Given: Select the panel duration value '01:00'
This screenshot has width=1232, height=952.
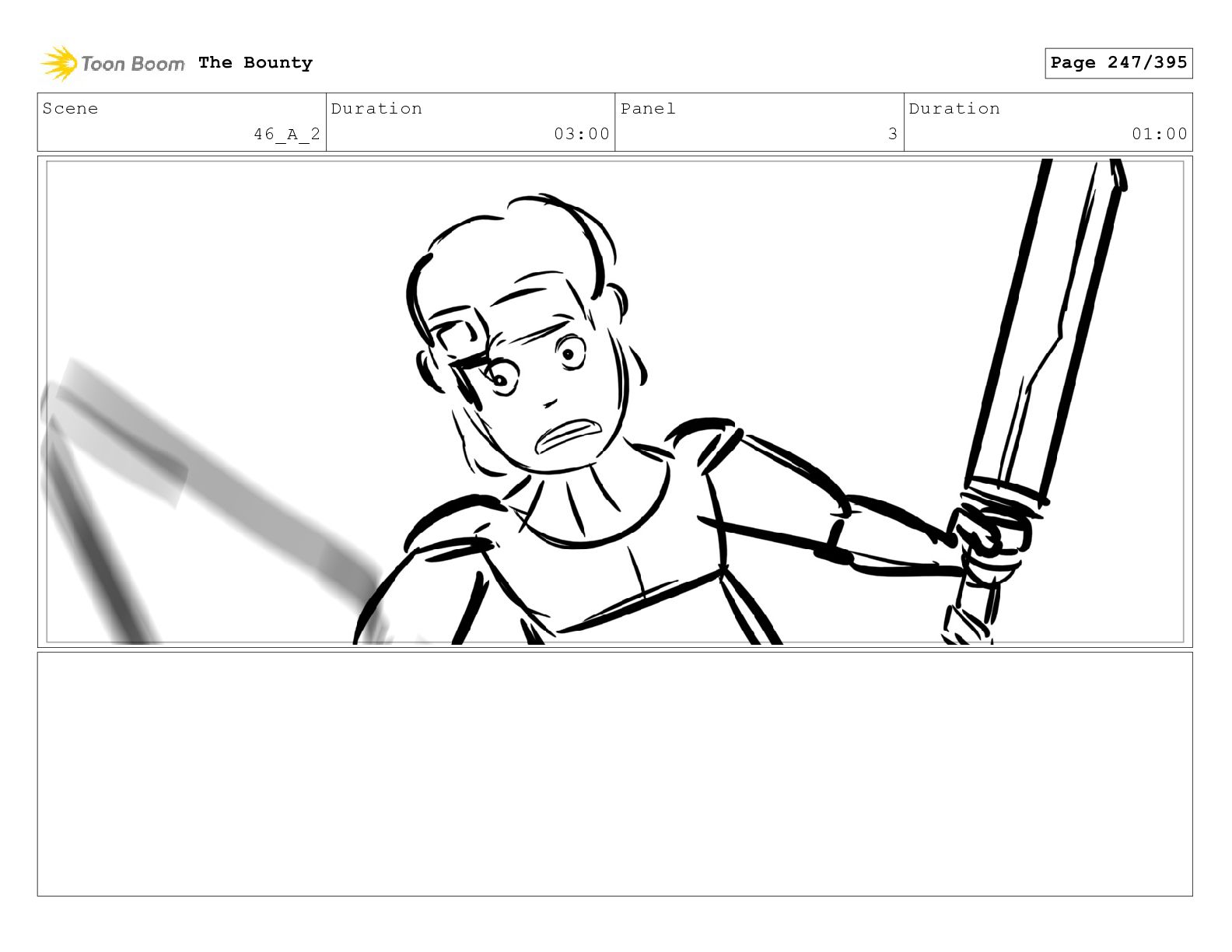Looking at the screenshot, I should click(x=1160, y=134).
